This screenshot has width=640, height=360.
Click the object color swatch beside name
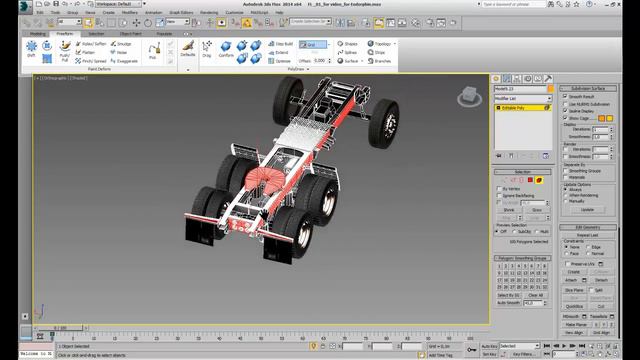(x=551, y=89)
